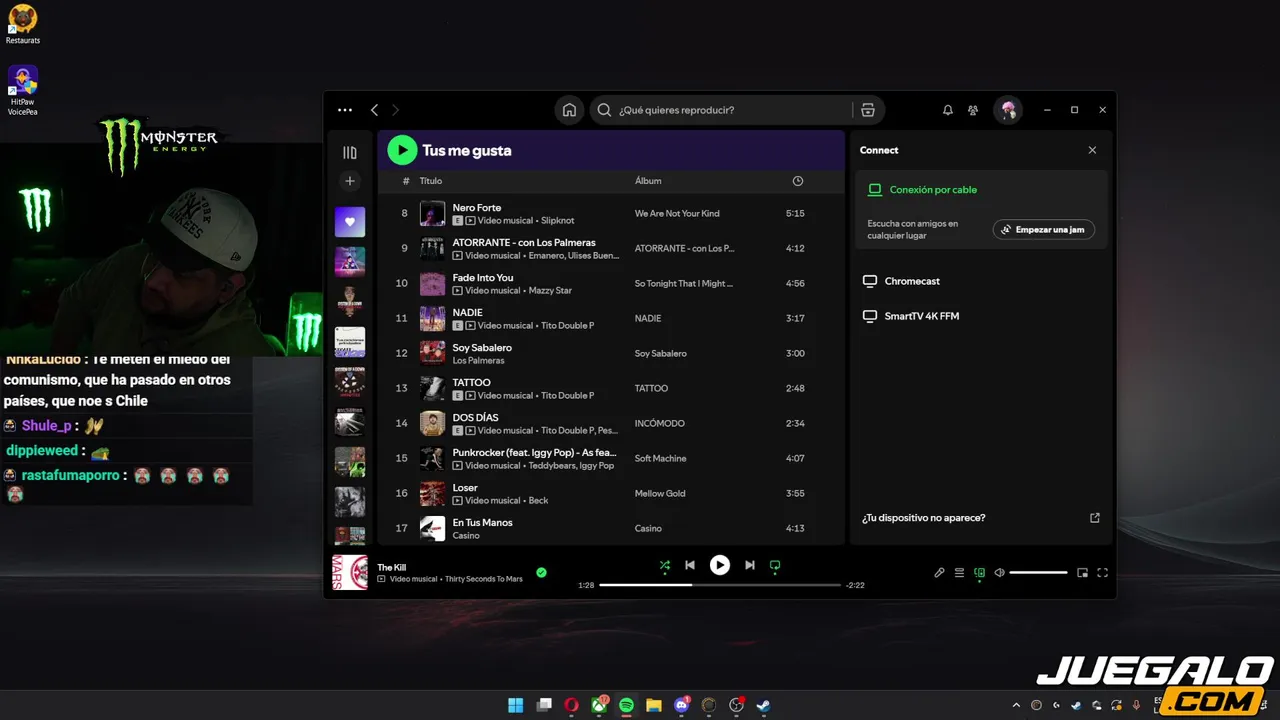Expand Your Library sidebar icon
This screenshot has width=1280, height=720.
tap(349, 152)
